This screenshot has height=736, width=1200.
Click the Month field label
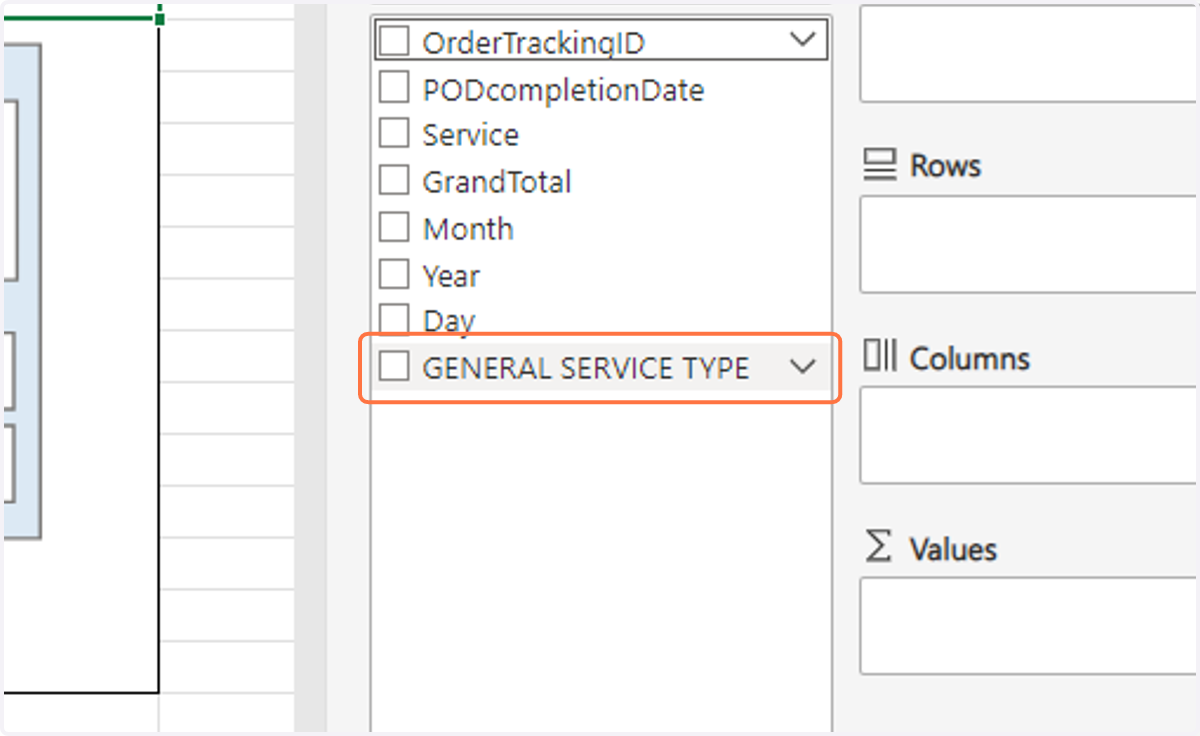point(468,228)
